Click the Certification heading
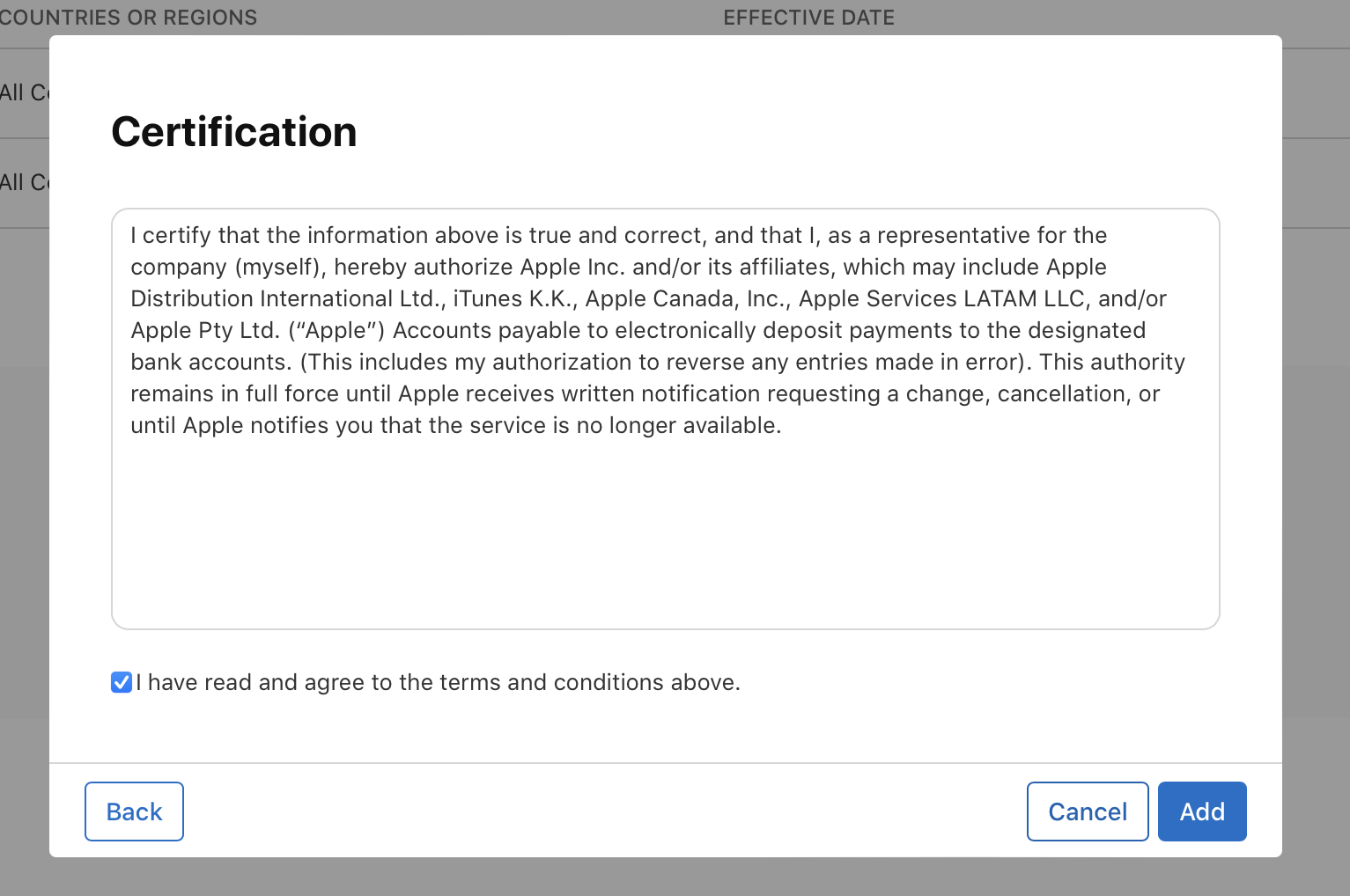Screen dimensions: 1350x896 point(234,132)
